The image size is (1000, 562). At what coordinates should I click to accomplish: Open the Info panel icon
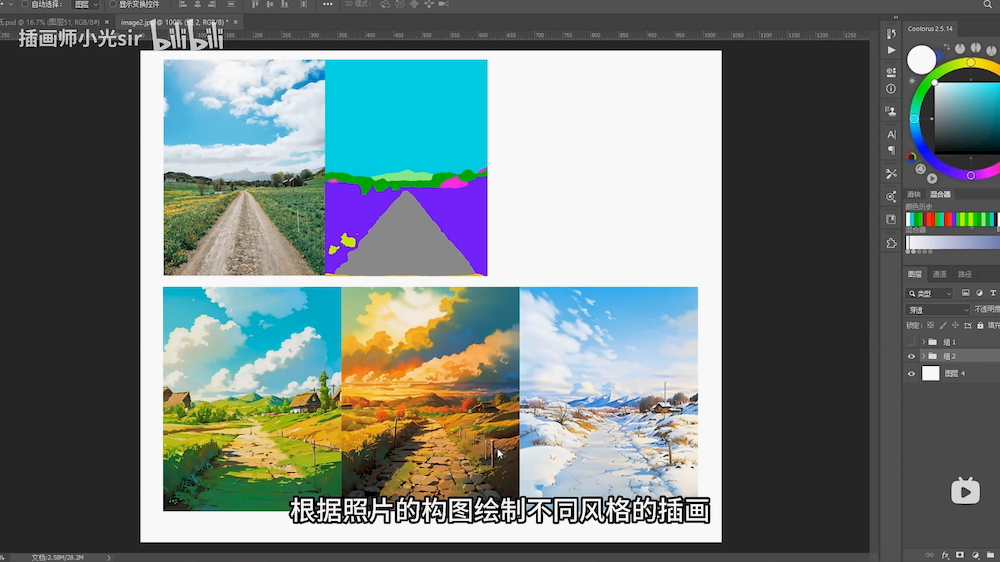coord(891,89)
